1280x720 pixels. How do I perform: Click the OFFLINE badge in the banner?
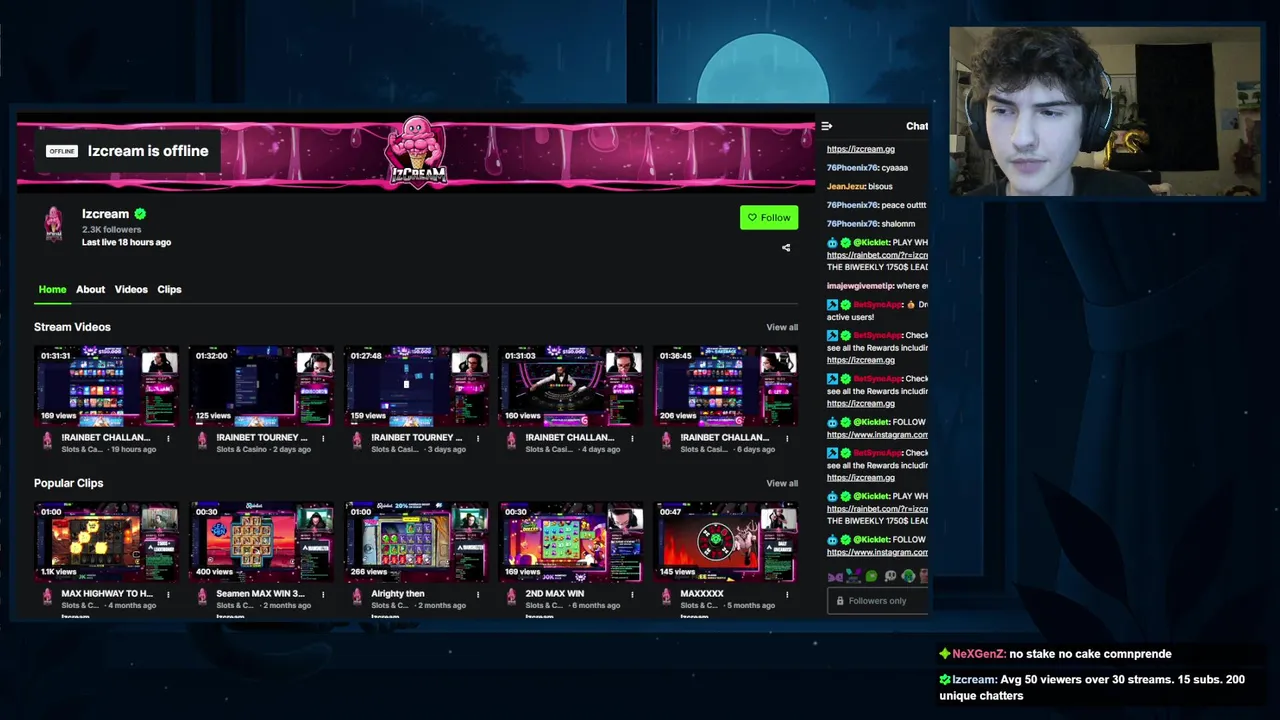62,151
